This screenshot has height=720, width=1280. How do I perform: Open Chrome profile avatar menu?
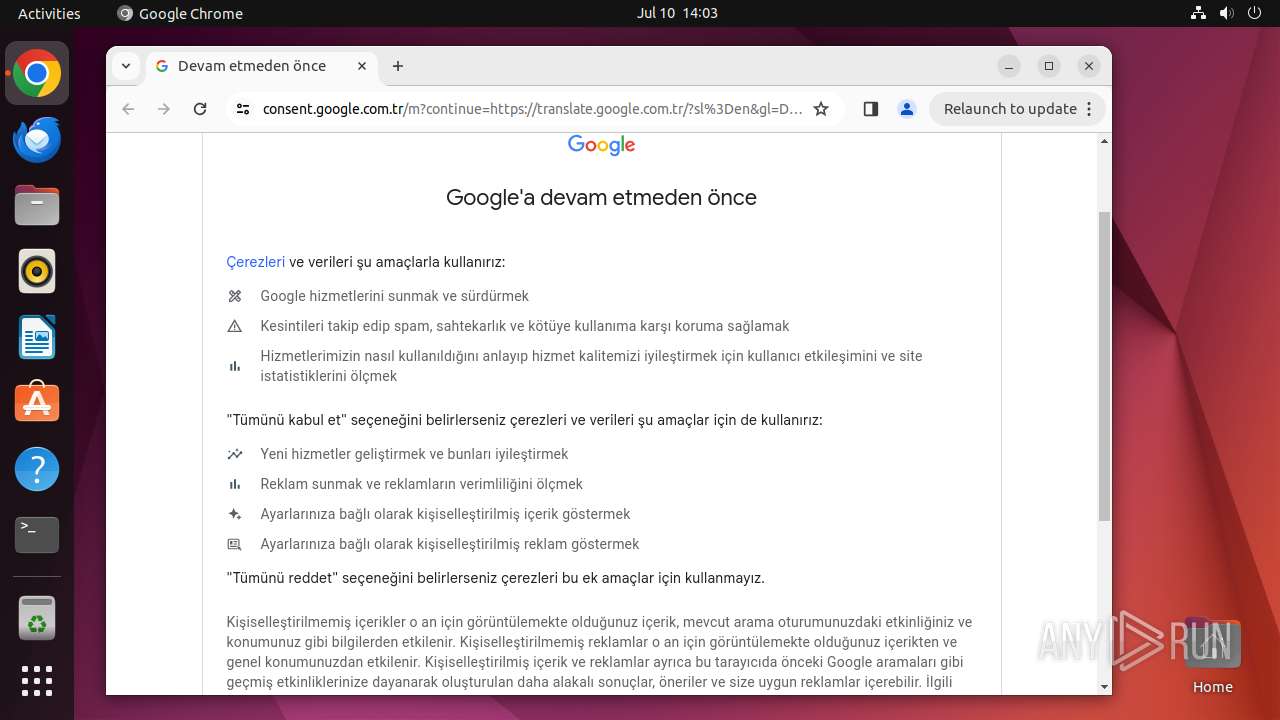[x=907, y=109]
